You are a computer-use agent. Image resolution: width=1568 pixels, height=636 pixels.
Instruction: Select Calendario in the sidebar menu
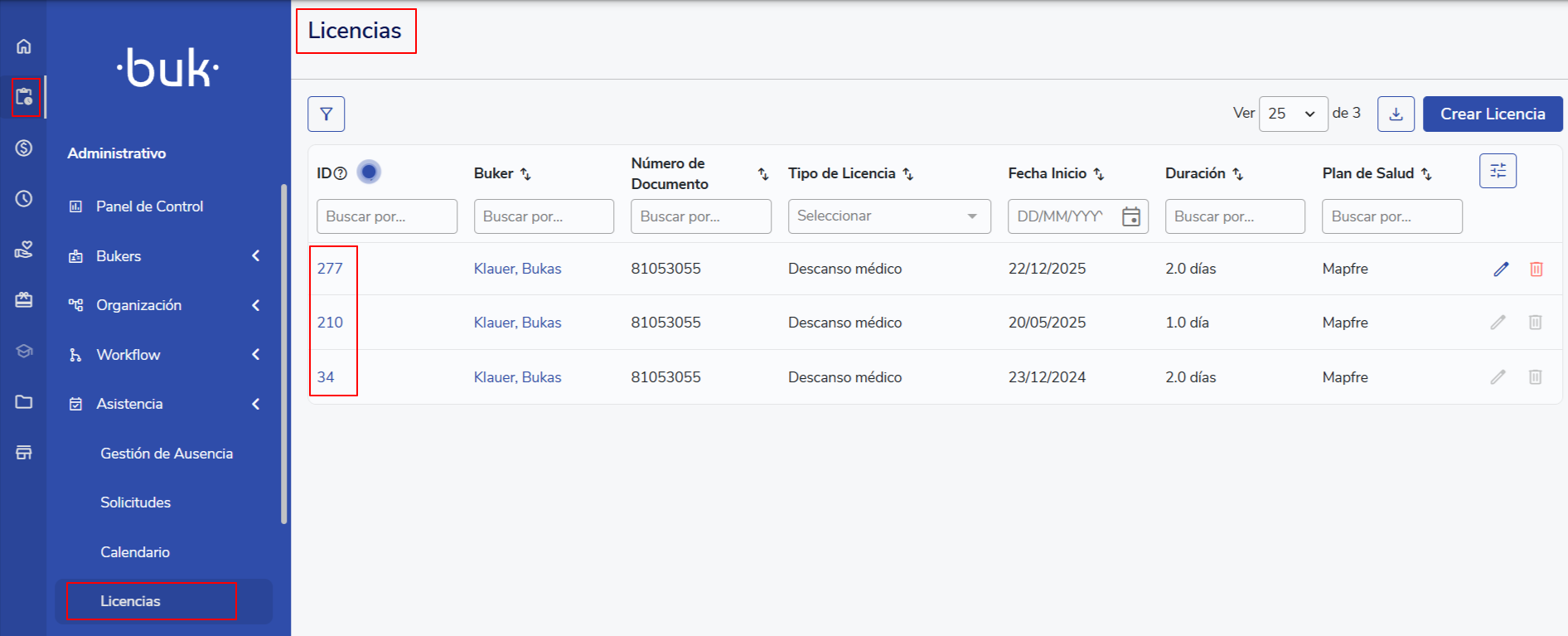click(x=135, y=552)
